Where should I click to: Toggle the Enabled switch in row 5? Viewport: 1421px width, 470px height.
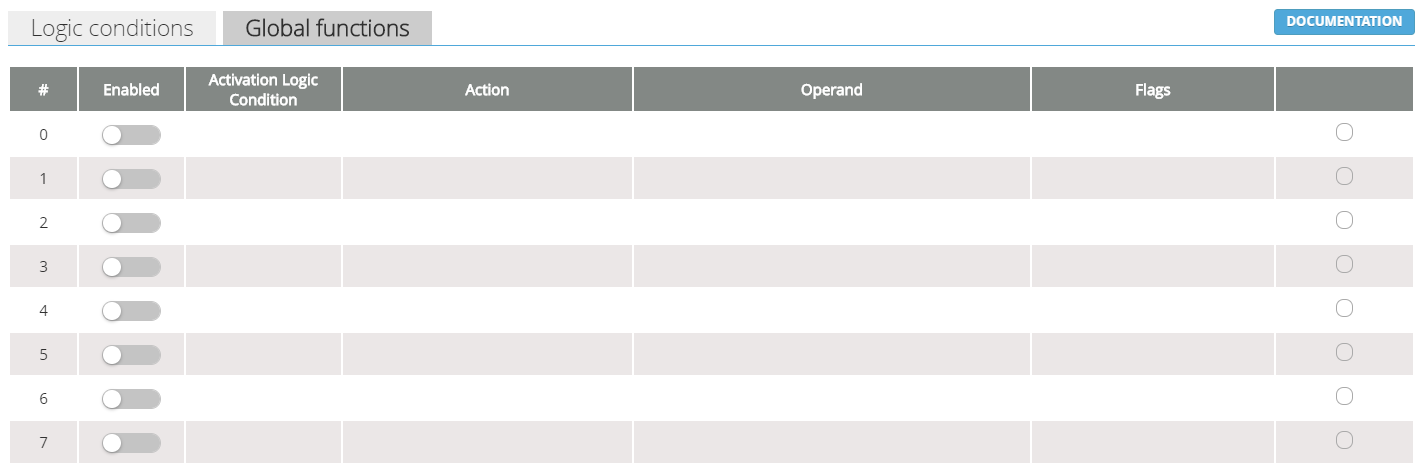point(131,355)
